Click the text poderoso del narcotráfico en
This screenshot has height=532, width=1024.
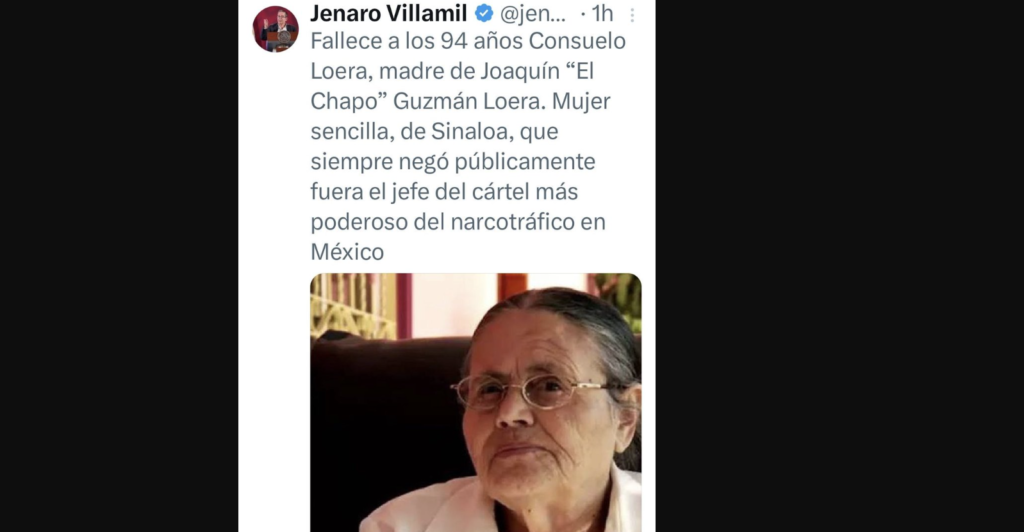[458, 222]
